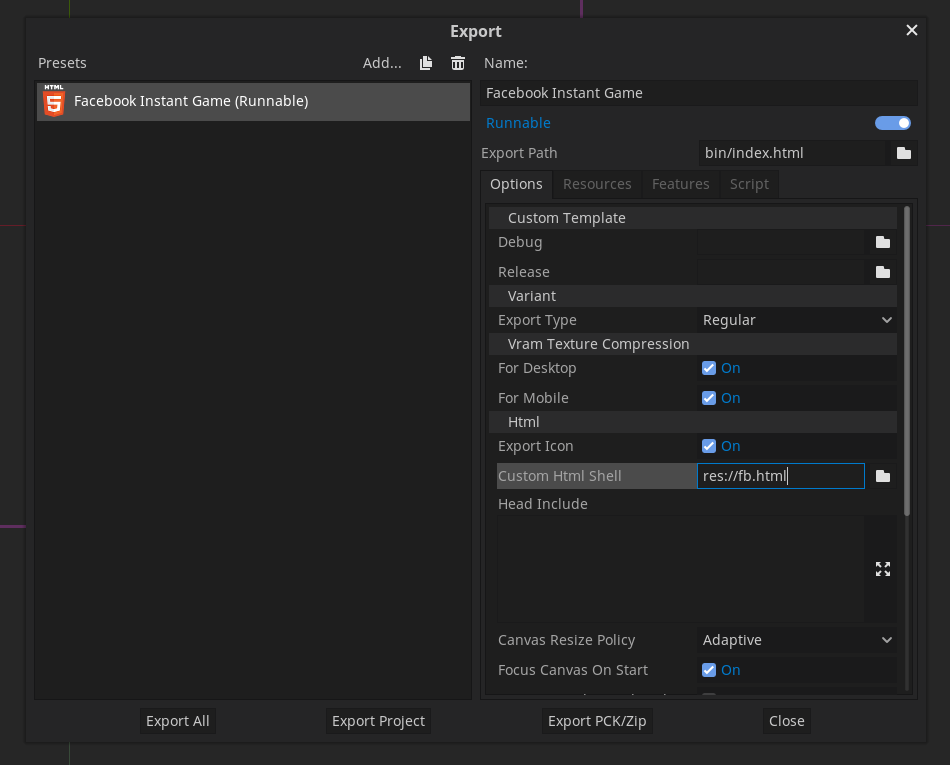Disable the Export Icon checkbox
The height and width of the screenshot is (765, 950).
pyautogui.click(x=708, y=446)
